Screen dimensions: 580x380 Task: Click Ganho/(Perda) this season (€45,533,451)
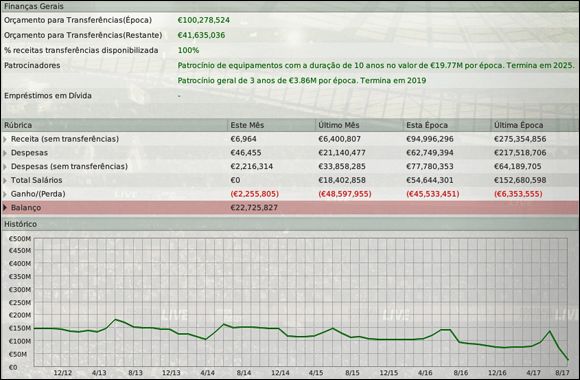pos(433,194)
